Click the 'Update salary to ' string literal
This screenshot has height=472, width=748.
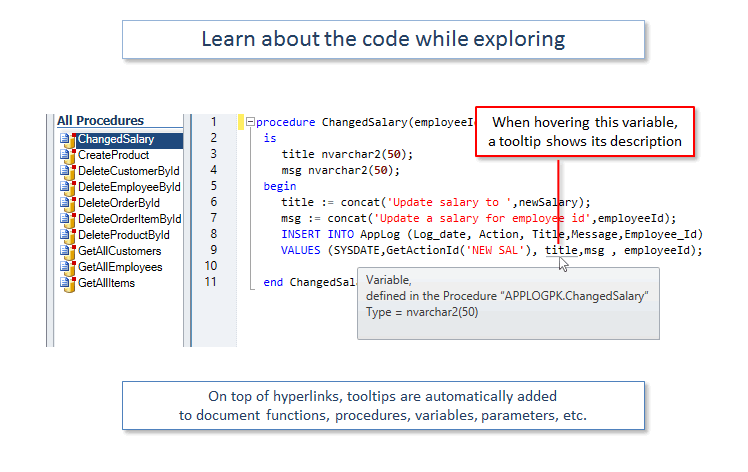coord(449,202)
